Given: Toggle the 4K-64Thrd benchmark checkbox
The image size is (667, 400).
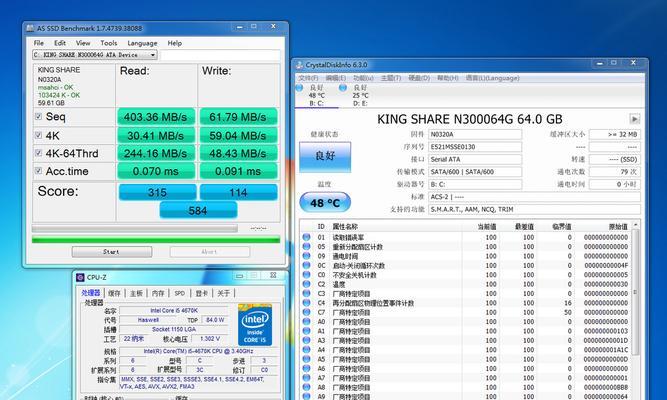Looking at the screenshot, I should [38, 153].
